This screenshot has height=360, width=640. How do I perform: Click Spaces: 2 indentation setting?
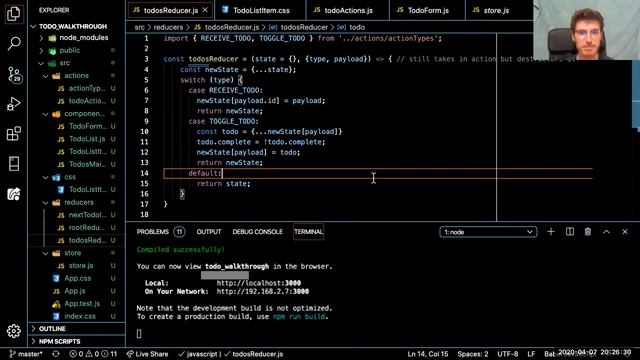pyautogui.click(x=473, y=354)
